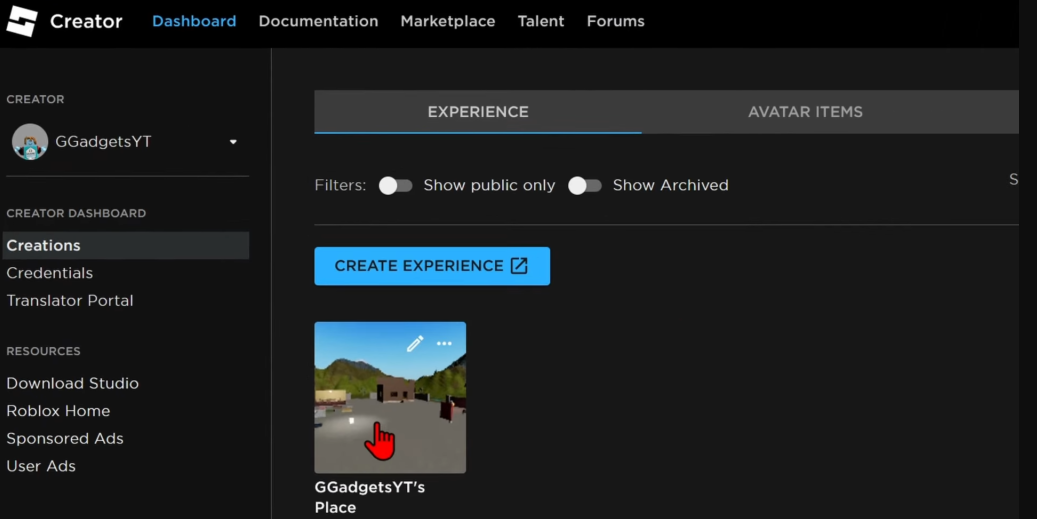This screenshot has width=1037, height=519.
Task: Open the Sponsored Ads link
Action: coord(65,439)
